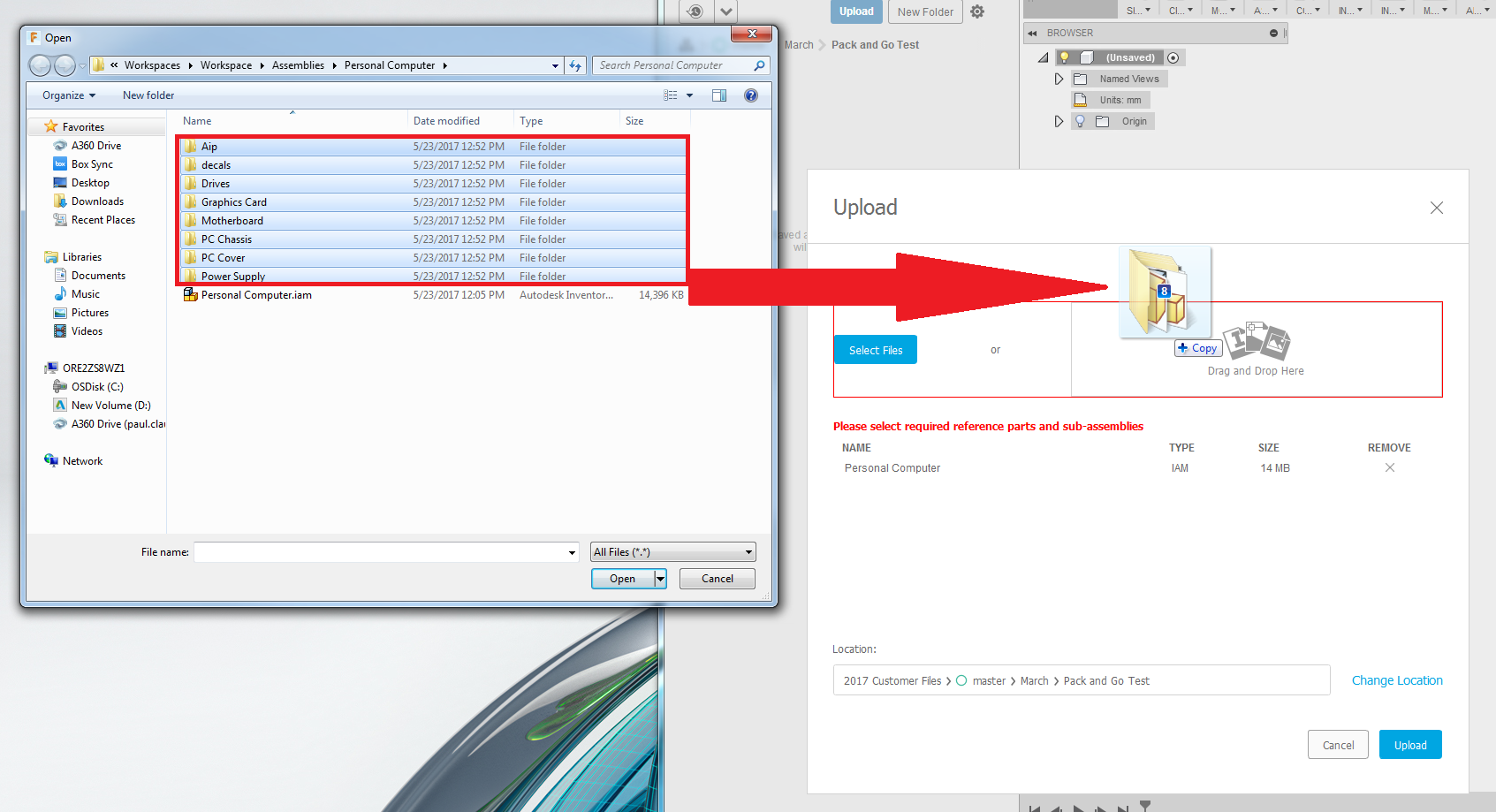Select the Graphics Card folder

[x=433, y=202]
